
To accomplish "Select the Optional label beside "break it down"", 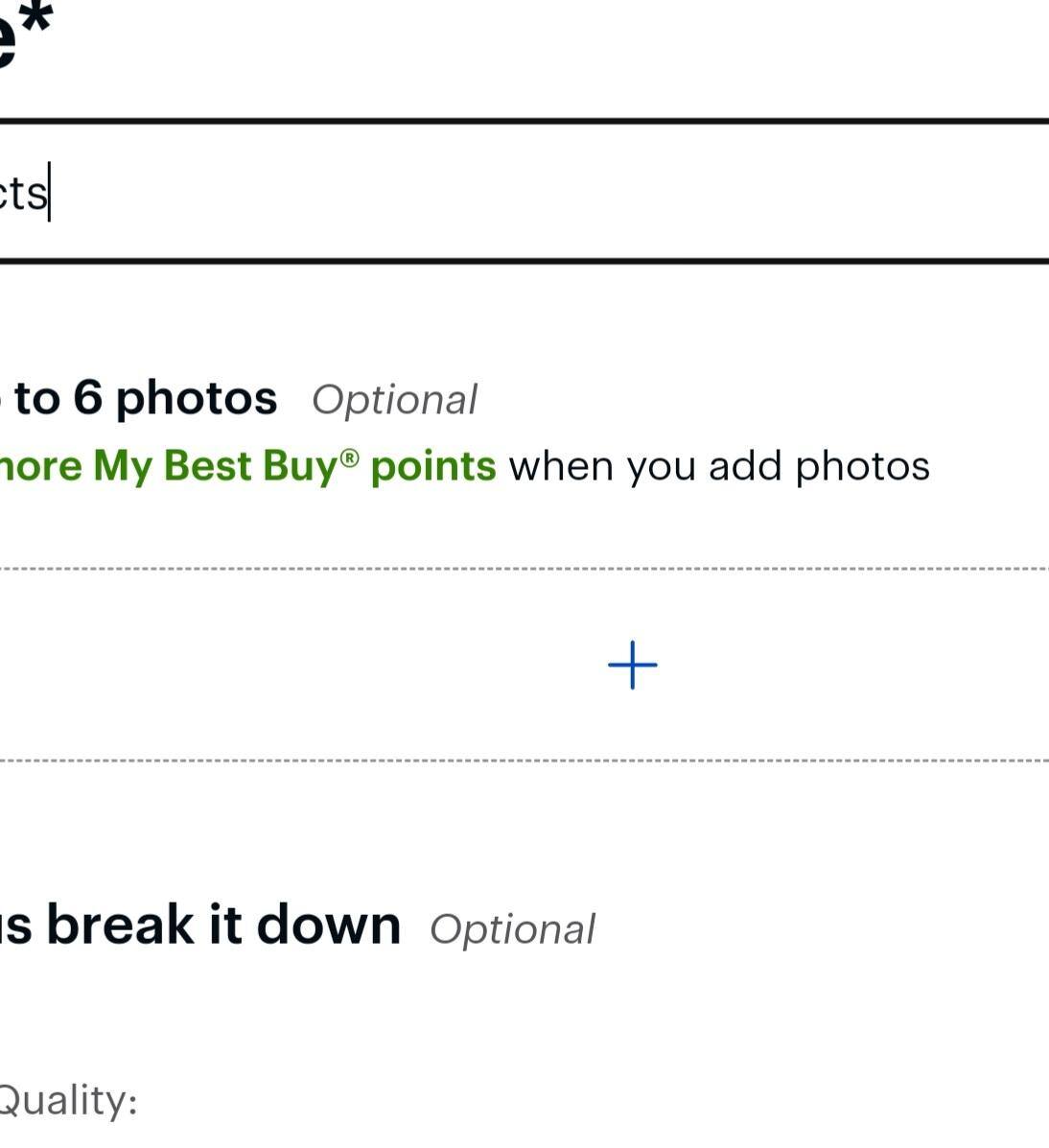I will click(x=512, y=929).
